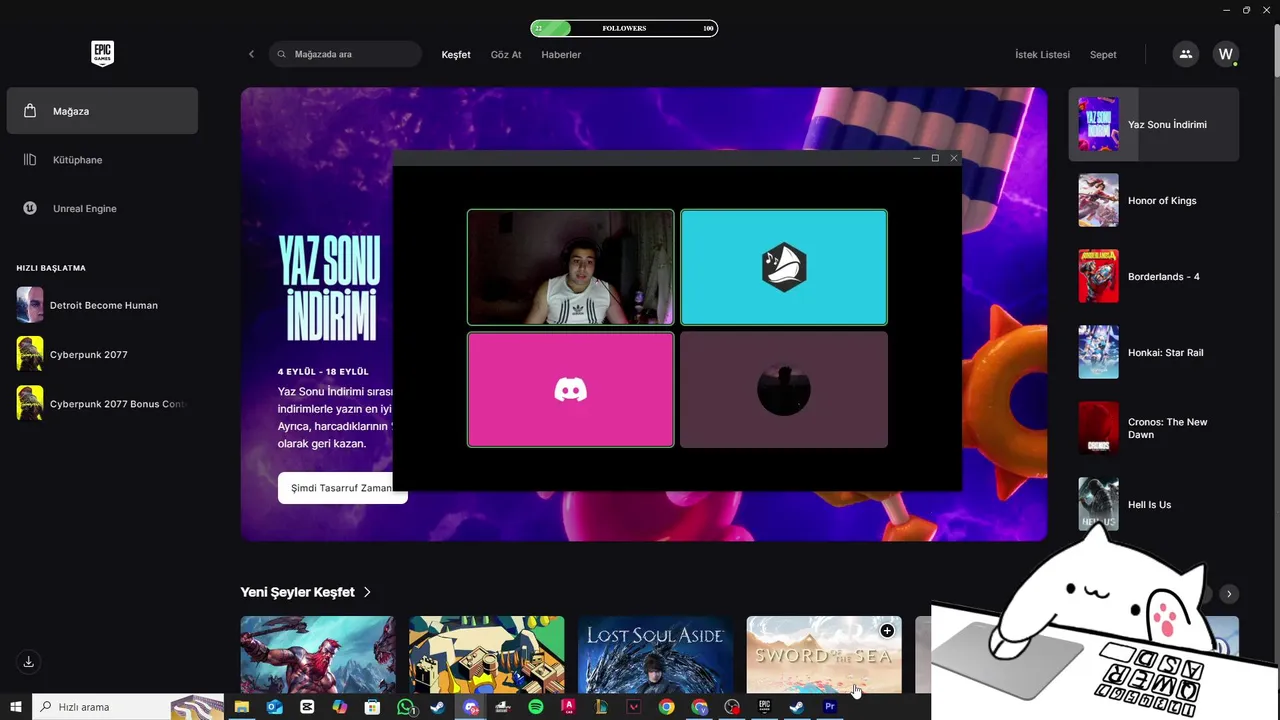Open the Mağaza store section

point(102,111)
